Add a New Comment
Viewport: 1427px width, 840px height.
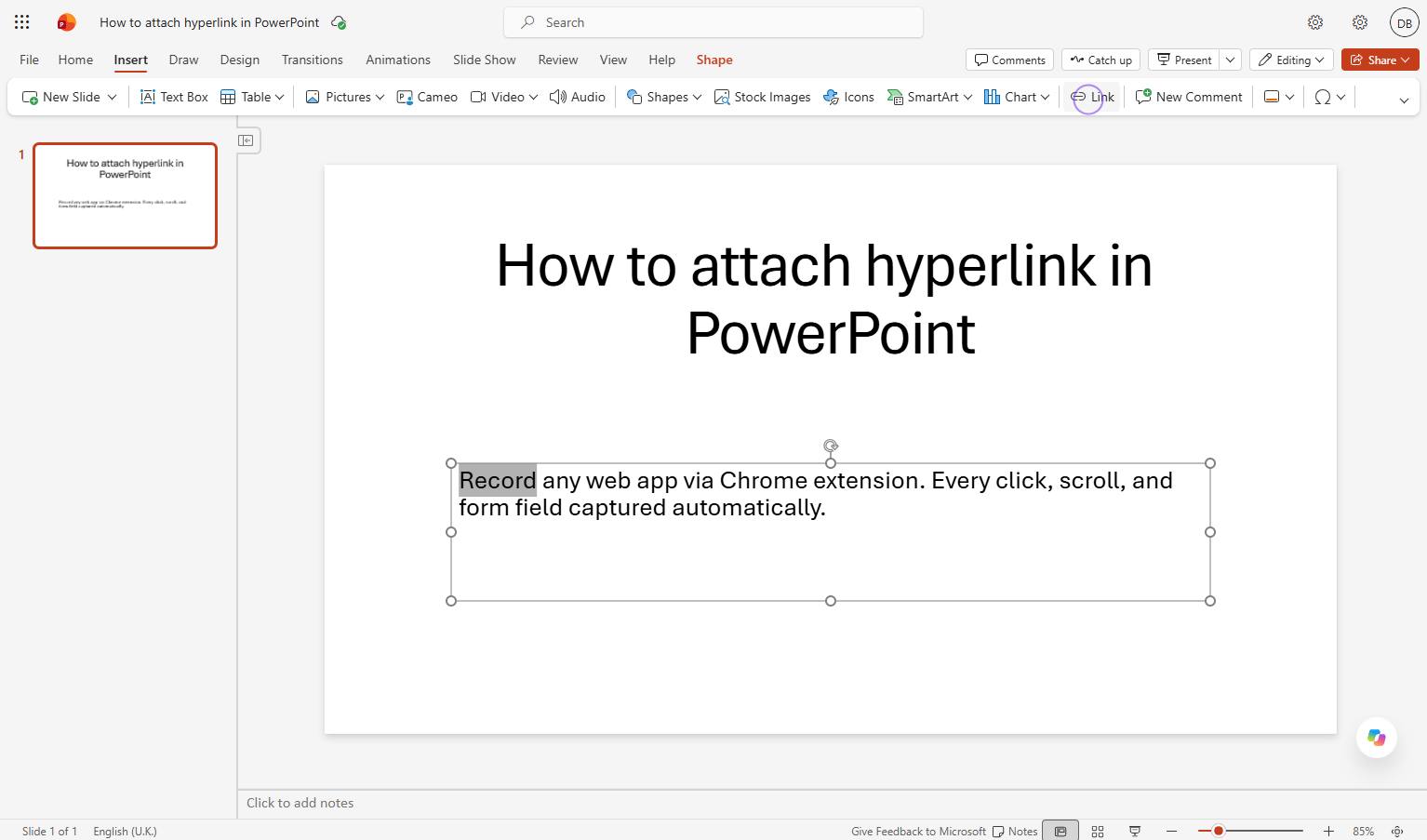1189,97
